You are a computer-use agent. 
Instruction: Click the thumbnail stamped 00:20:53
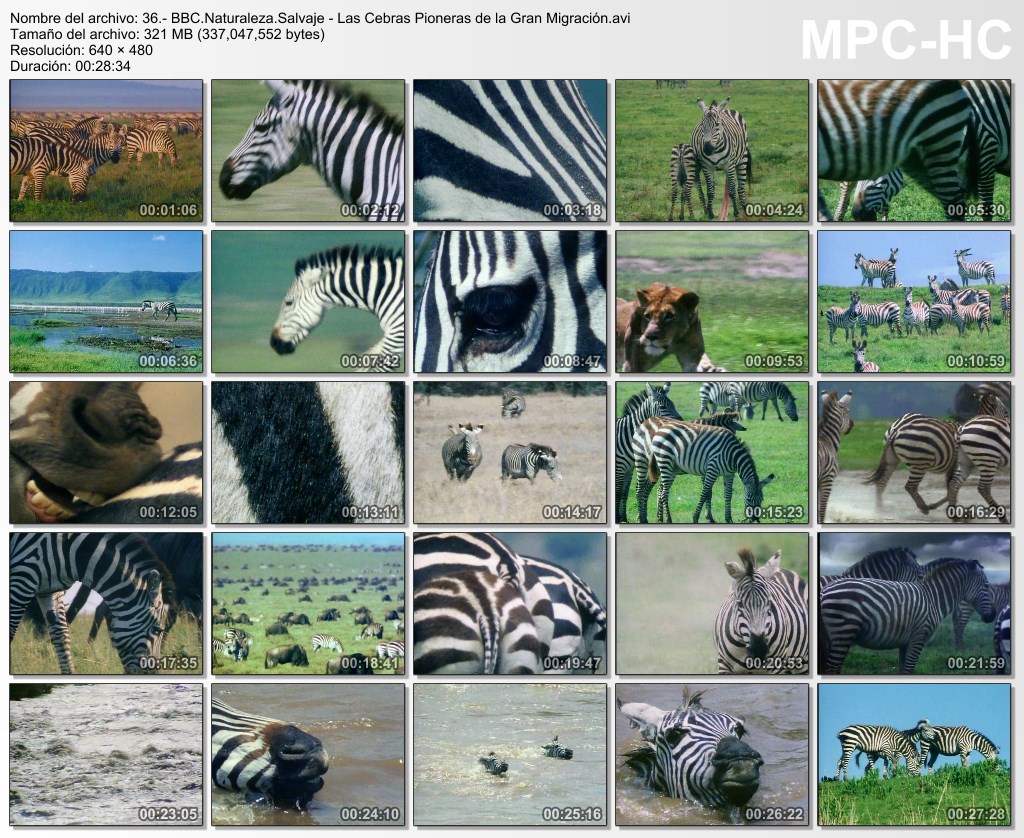(x=712, y=604)
